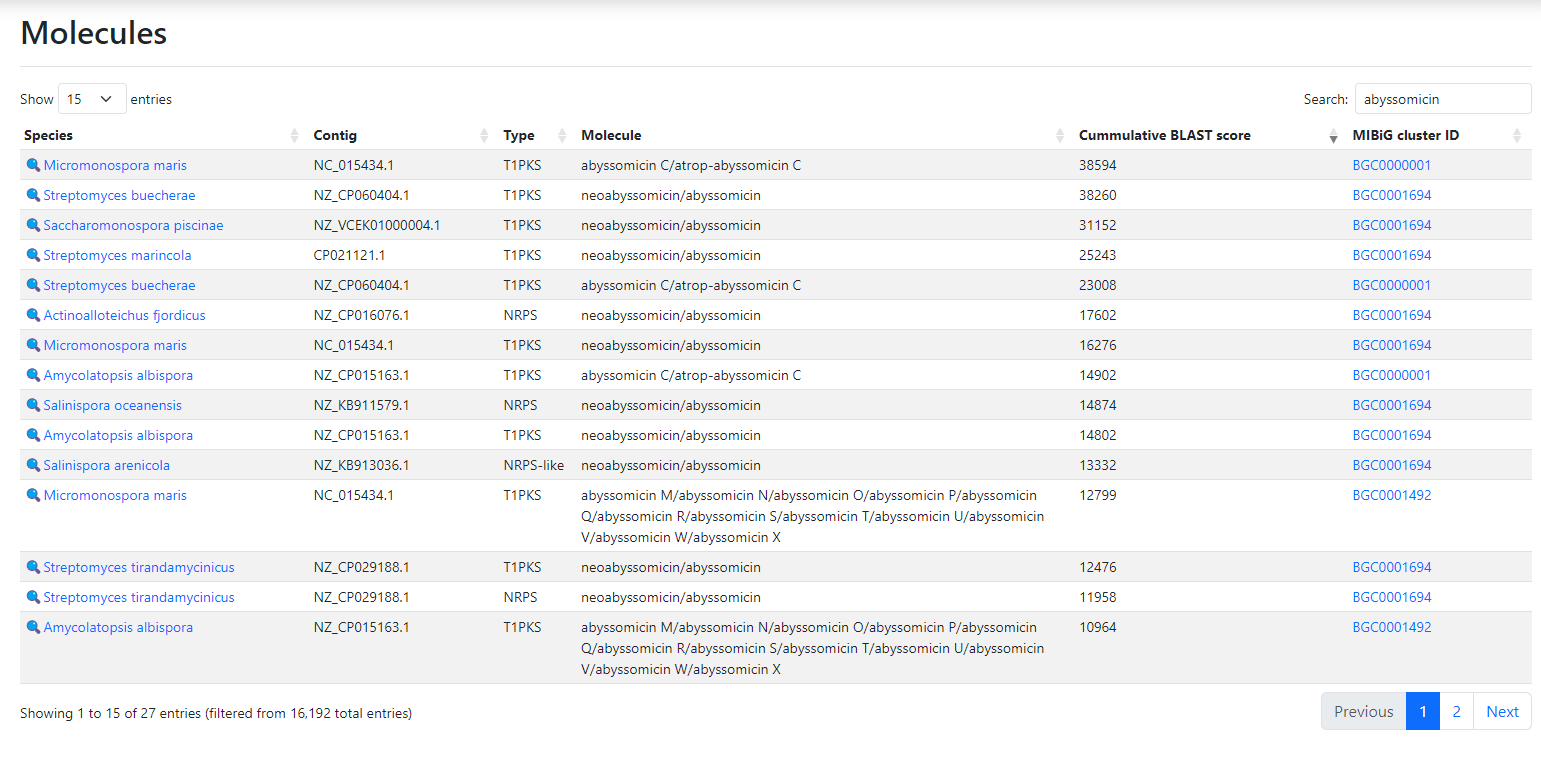Open magnifier icon for Amycolatopsis albispora 10964 row

pyautogui.click(x=33, y=627)
